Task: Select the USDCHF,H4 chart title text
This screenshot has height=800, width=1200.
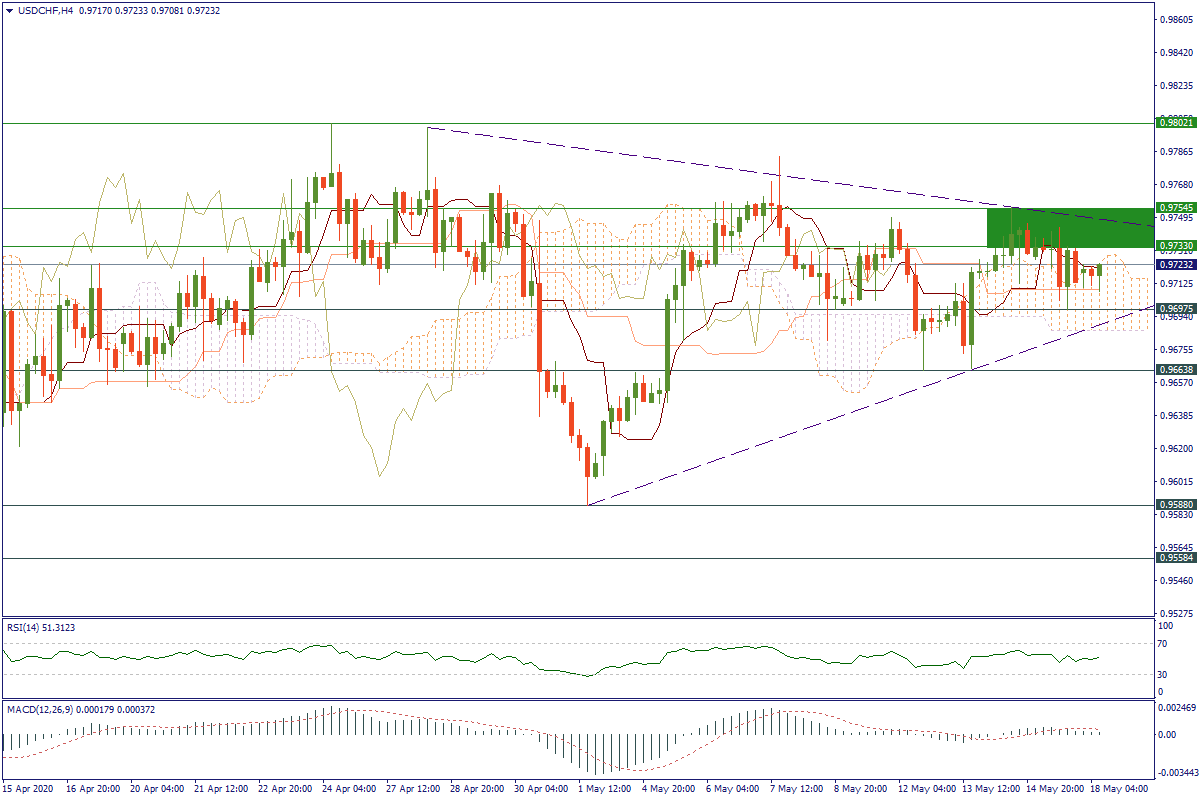Action: pyautogui.click(x=45, y=10)
